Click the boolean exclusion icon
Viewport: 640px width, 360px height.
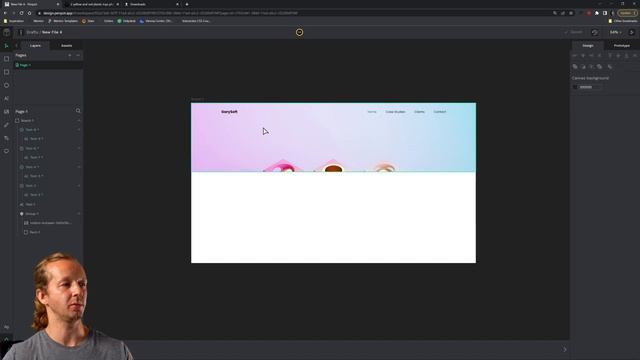tap(600, 67)
